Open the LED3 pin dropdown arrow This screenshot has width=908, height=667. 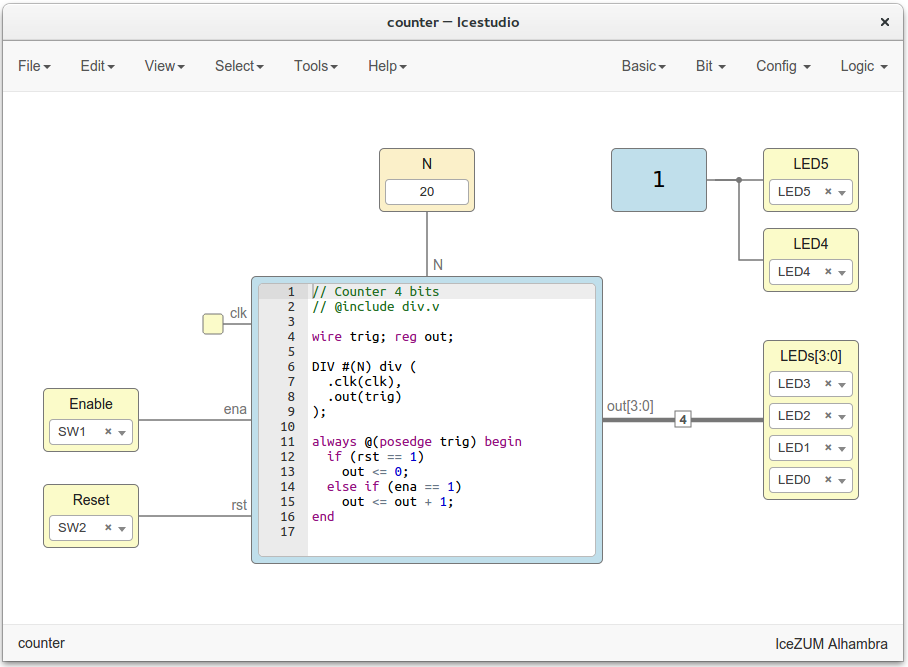coord(842,384)
